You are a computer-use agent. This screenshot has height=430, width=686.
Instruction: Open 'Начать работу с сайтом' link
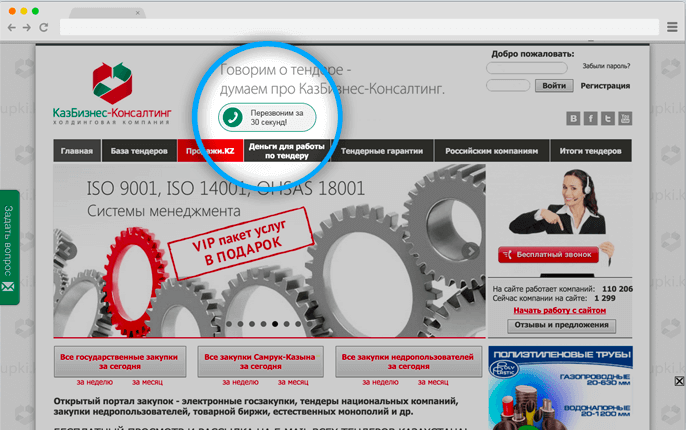(x=560, y=311)
